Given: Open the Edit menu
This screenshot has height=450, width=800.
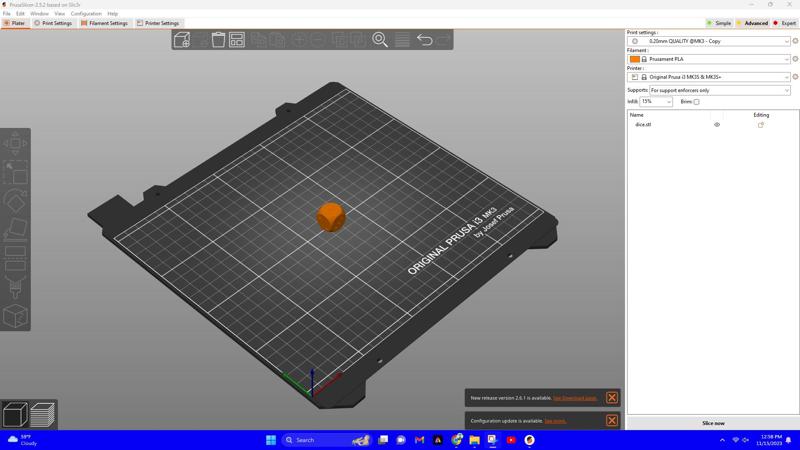Looking at the screenshot, I should point(20,14).
